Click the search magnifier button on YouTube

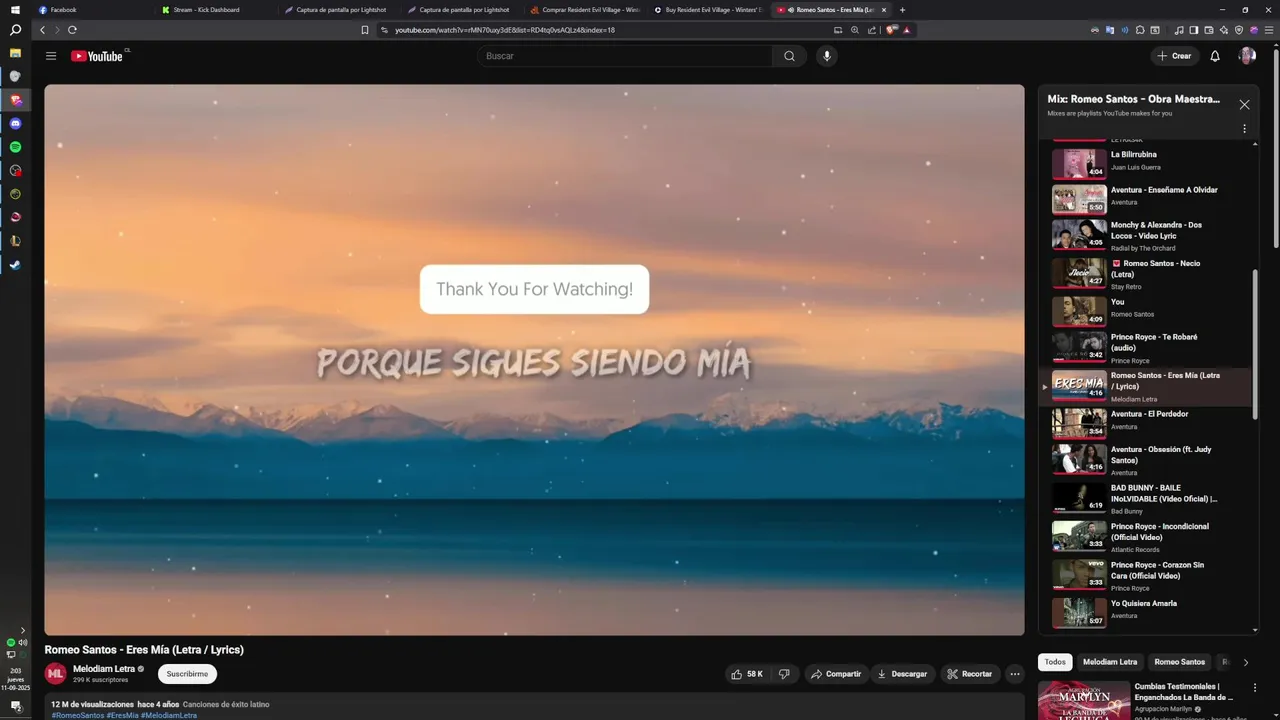tap(789, 56)
